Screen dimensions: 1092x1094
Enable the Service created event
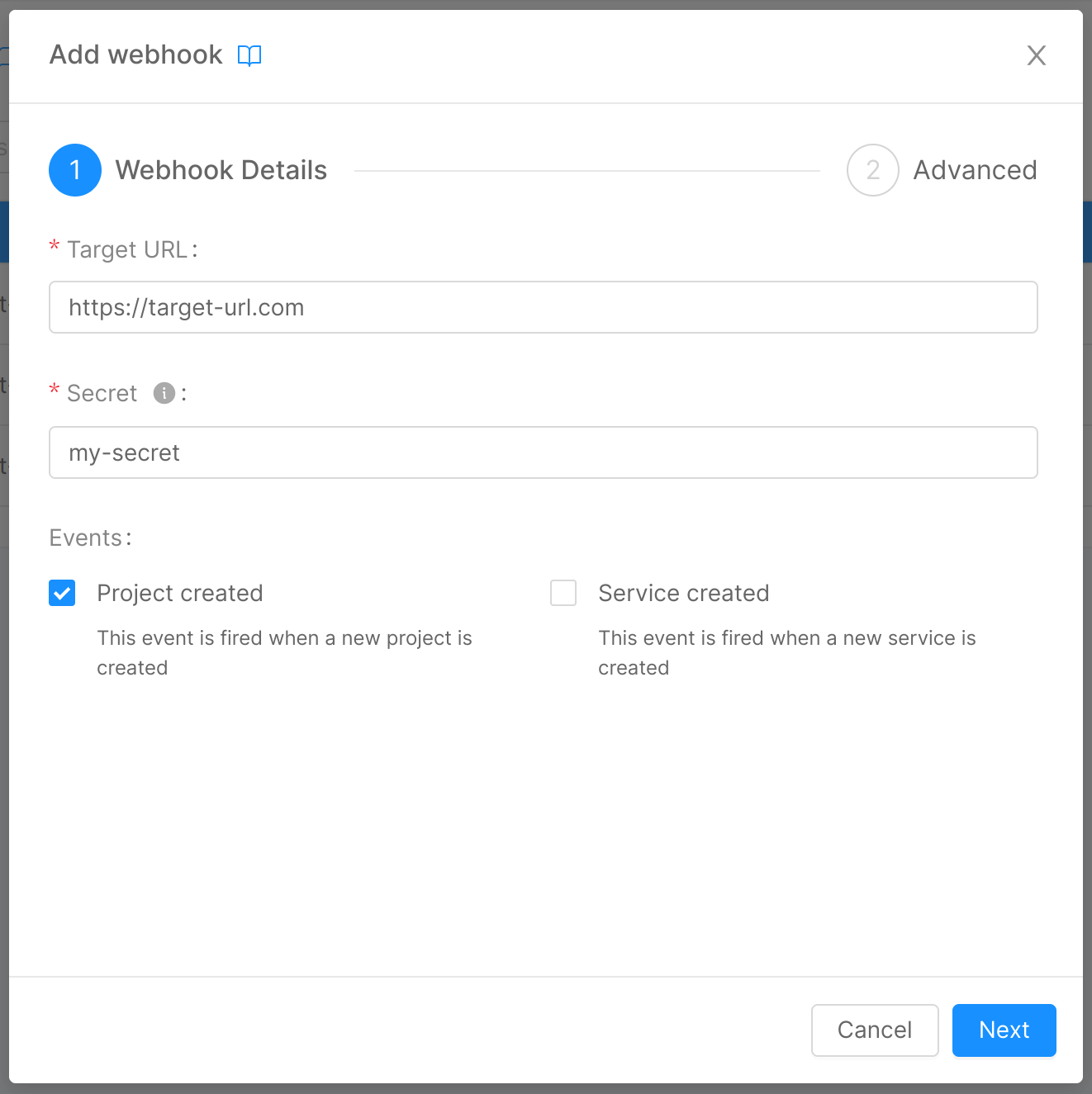563,593
